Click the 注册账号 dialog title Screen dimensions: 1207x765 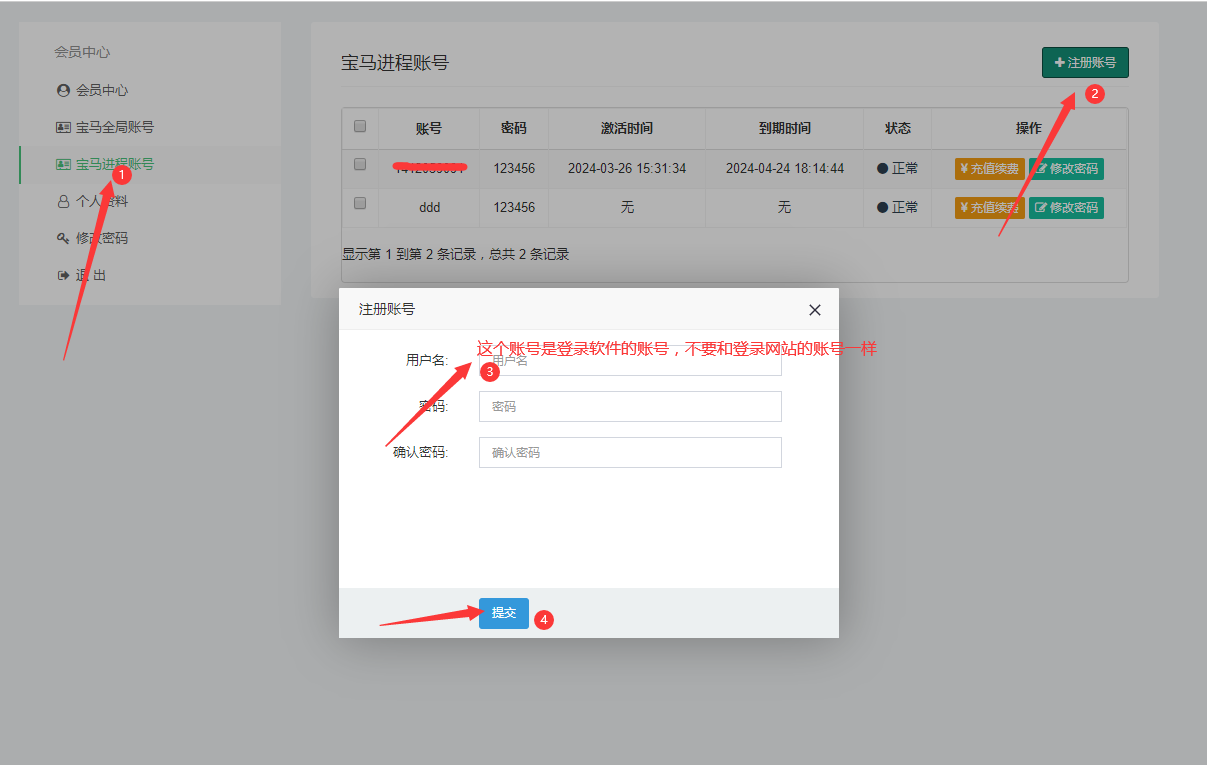coord(387,310)
